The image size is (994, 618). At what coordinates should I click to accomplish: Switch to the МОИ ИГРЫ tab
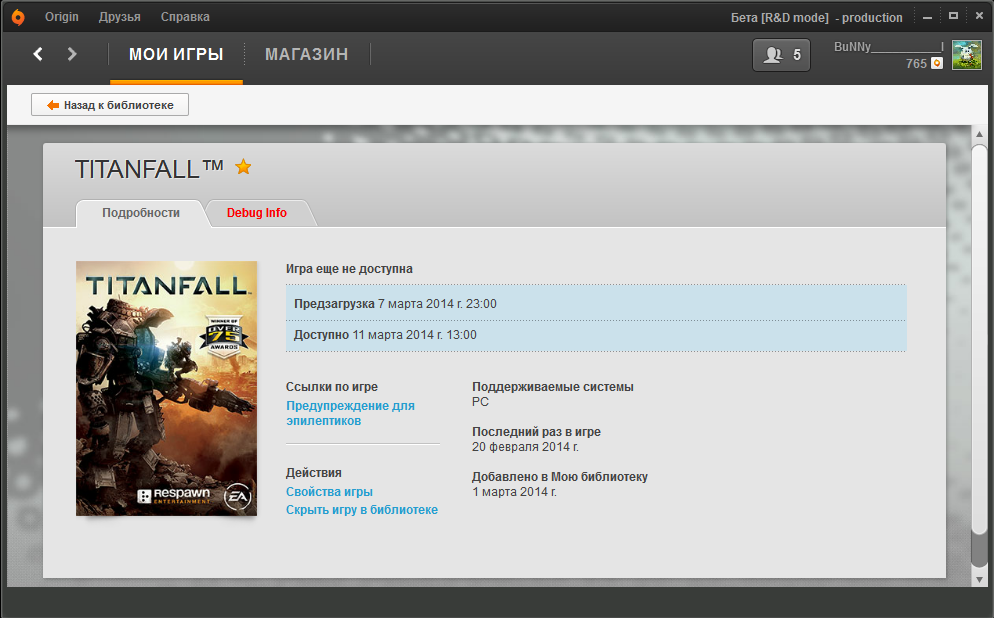176,55
